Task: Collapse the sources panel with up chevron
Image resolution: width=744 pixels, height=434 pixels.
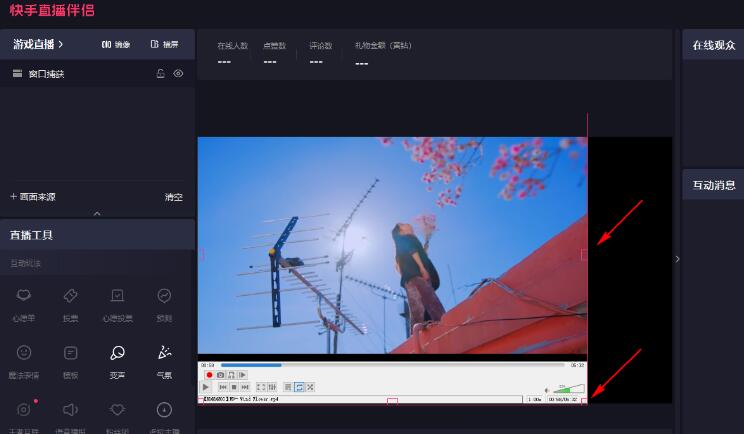Action: pos(97,213)
